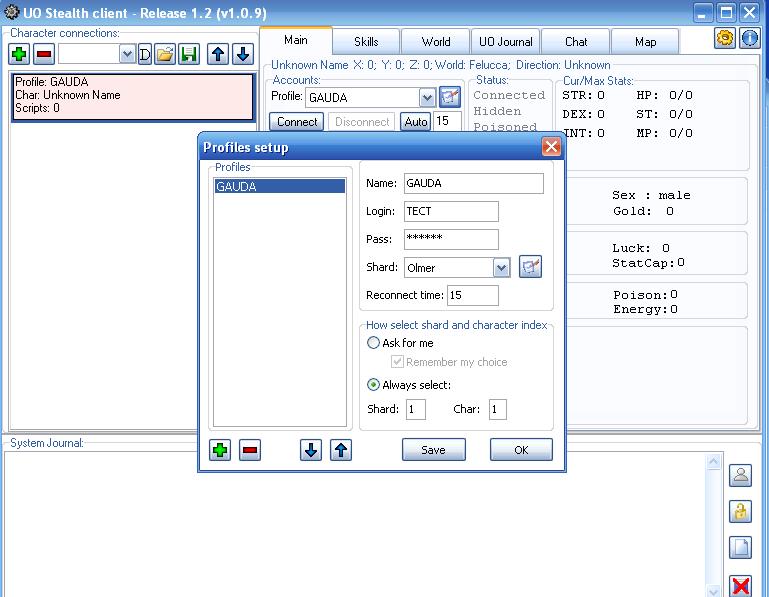The image size is (769, 597).
Task: Open the Shard dropdown showing Olmer
Action: (501, 268)
